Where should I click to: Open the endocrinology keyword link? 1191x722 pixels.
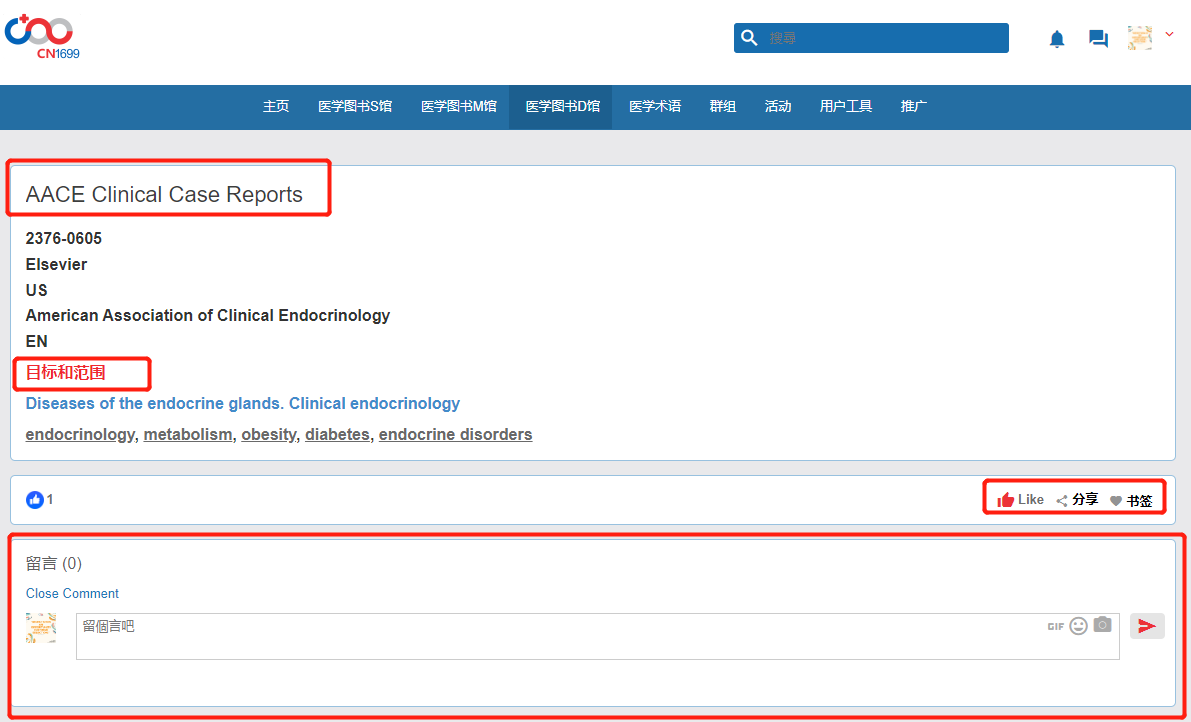(x=80, y=434)
